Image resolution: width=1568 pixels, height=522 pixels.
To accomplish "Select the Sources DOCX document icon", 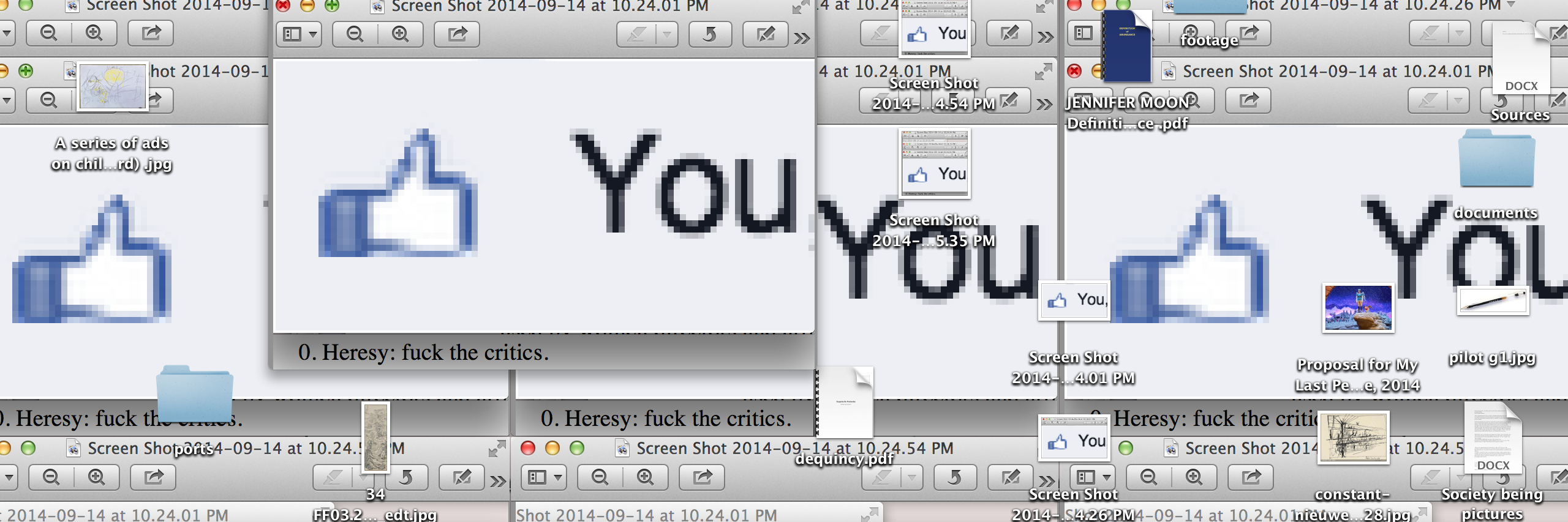I will pos(1521,59).
